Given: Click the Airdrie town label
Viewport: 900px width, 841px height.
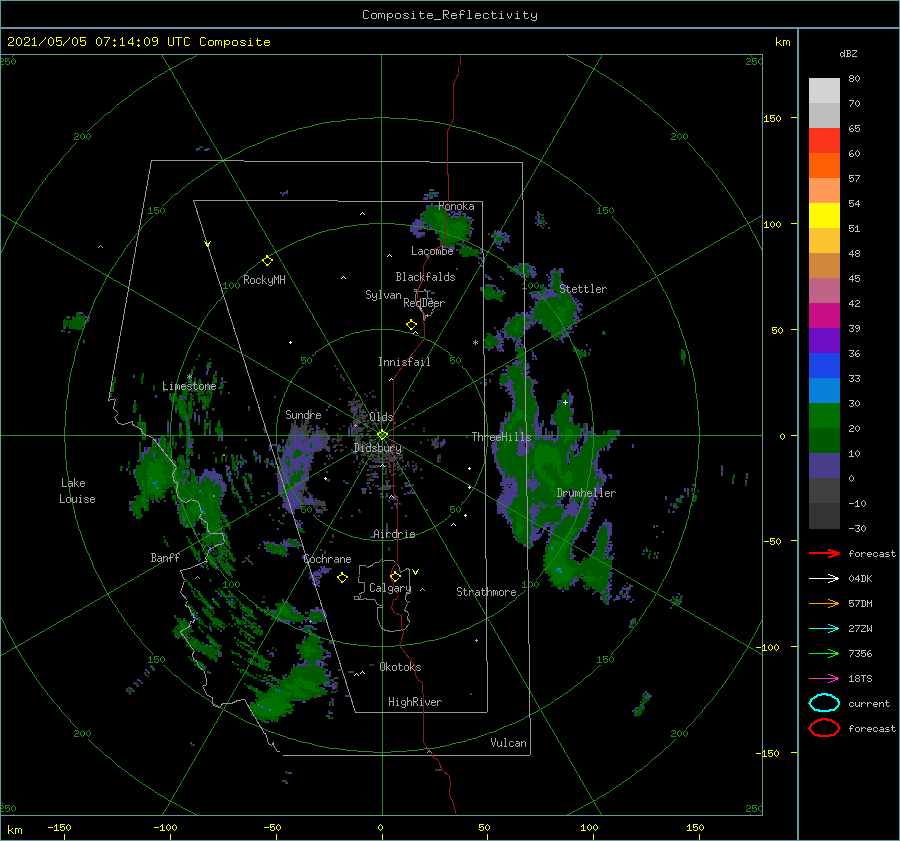Looking at the screenshot, I should pos(394,534).
